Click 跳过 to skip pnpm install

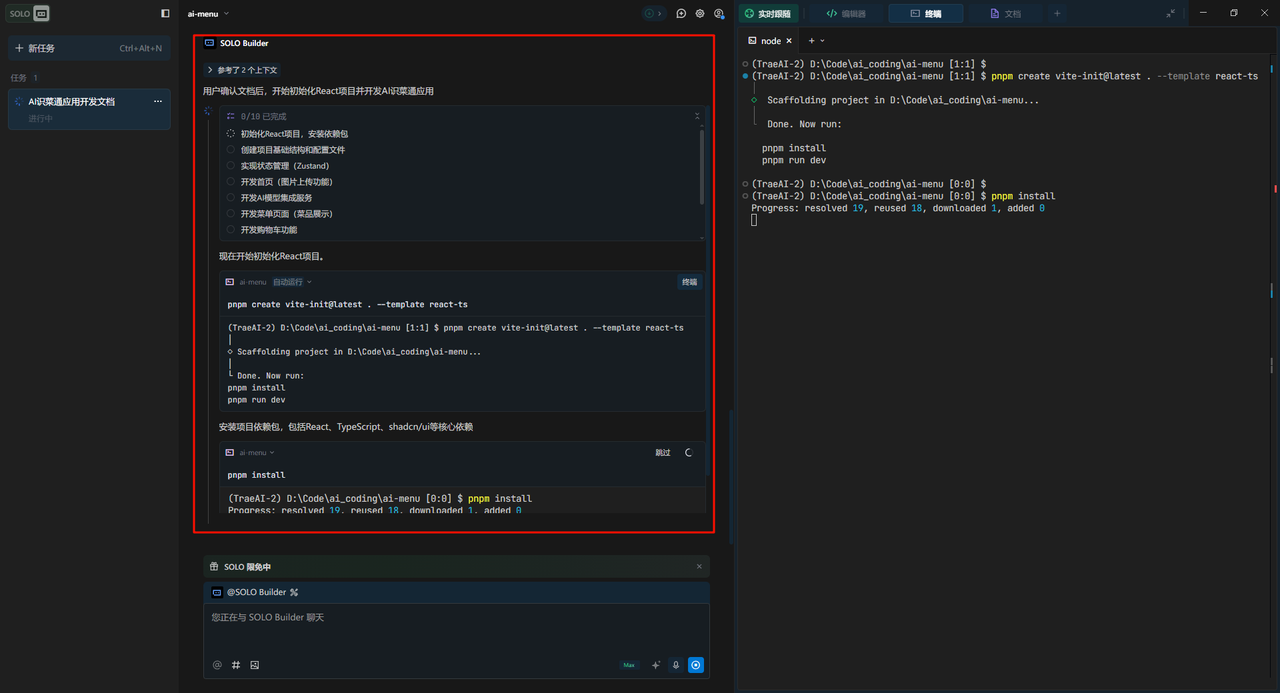[663, 453]
